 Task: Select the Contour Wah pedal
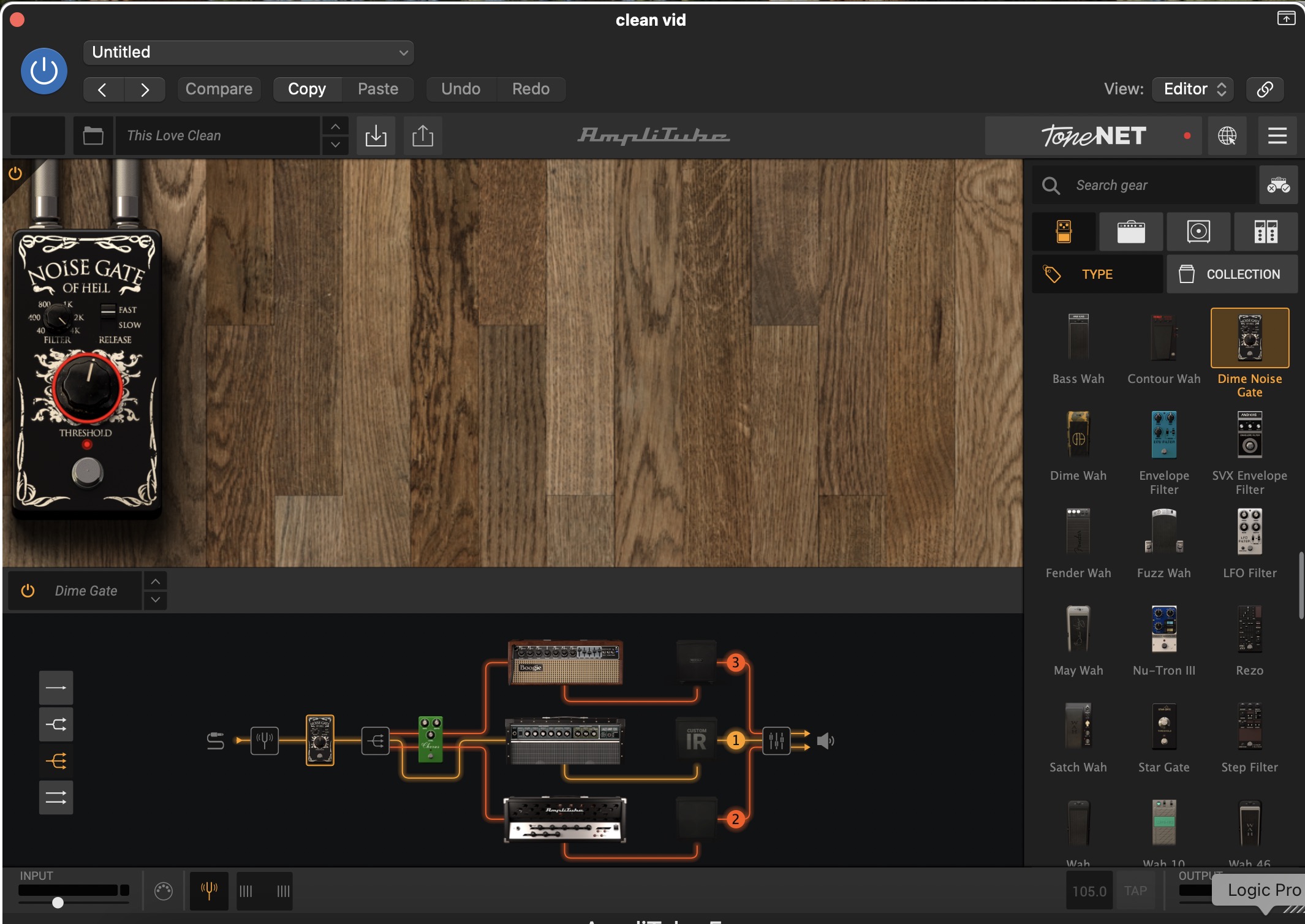1164,349
